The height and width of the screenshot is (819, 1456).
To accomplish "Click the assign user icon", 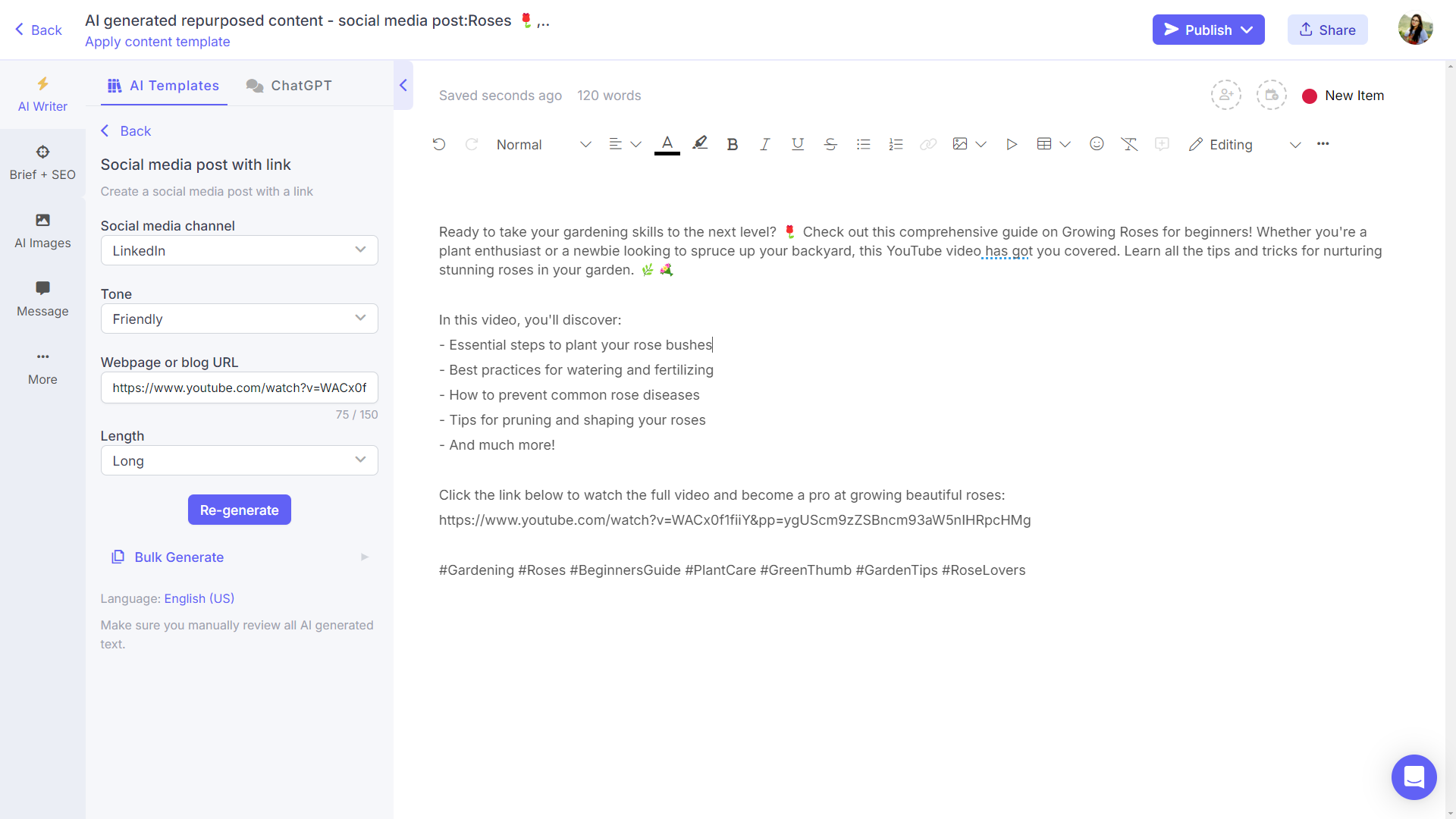I will coord(1225,96).
